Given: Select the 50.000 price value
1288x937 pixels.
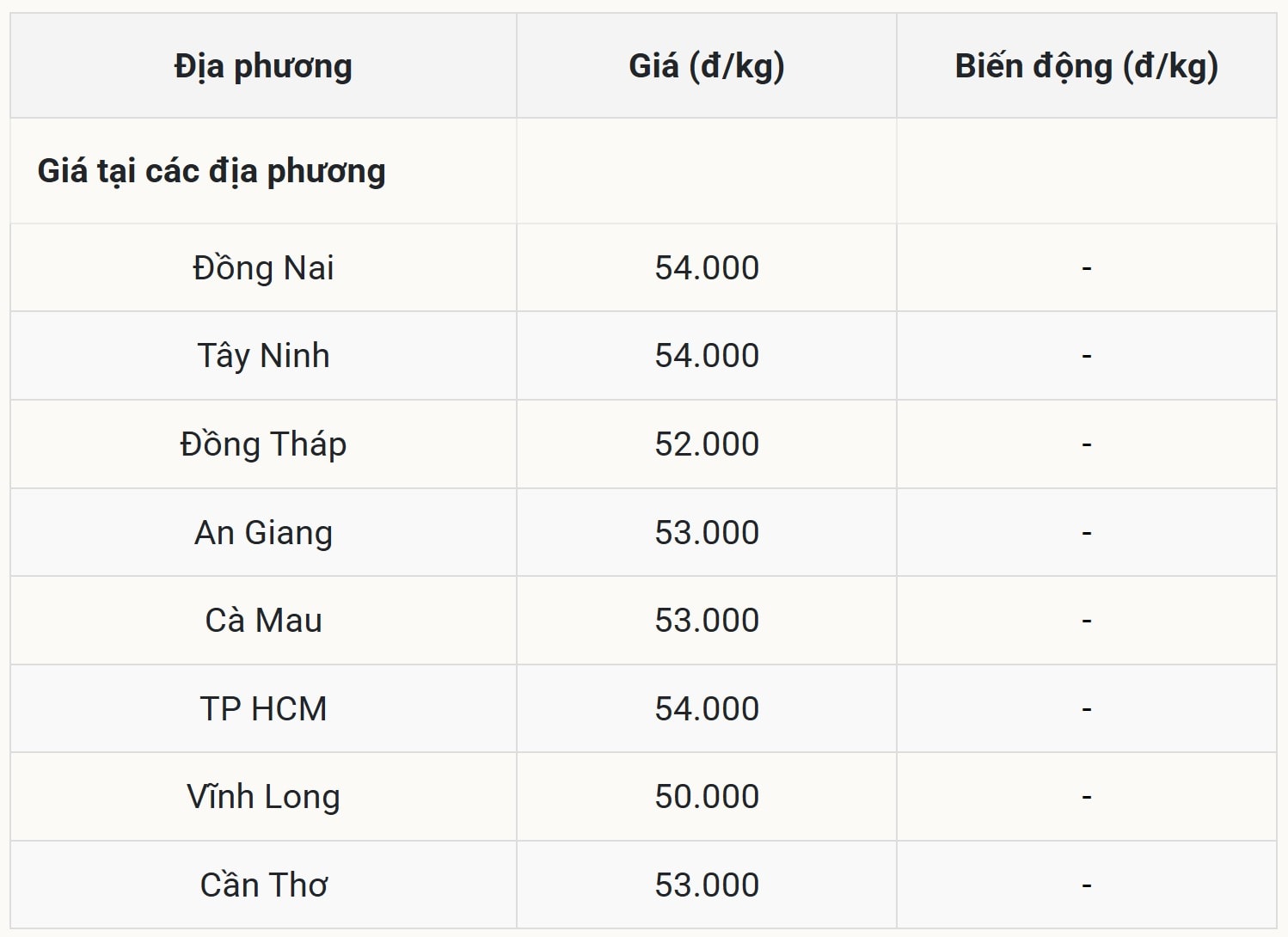Looking at the screenshot, I should click(x=707, y=797).
